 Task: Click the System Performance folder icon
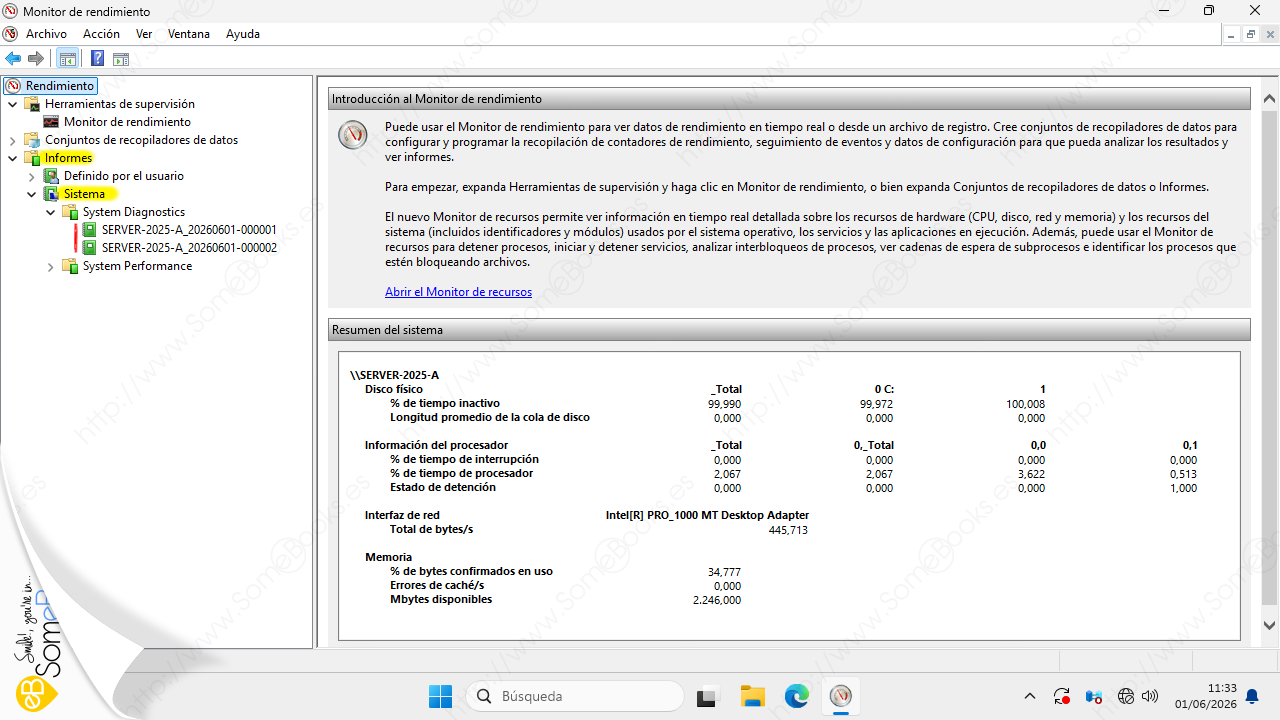pos(70,266)
